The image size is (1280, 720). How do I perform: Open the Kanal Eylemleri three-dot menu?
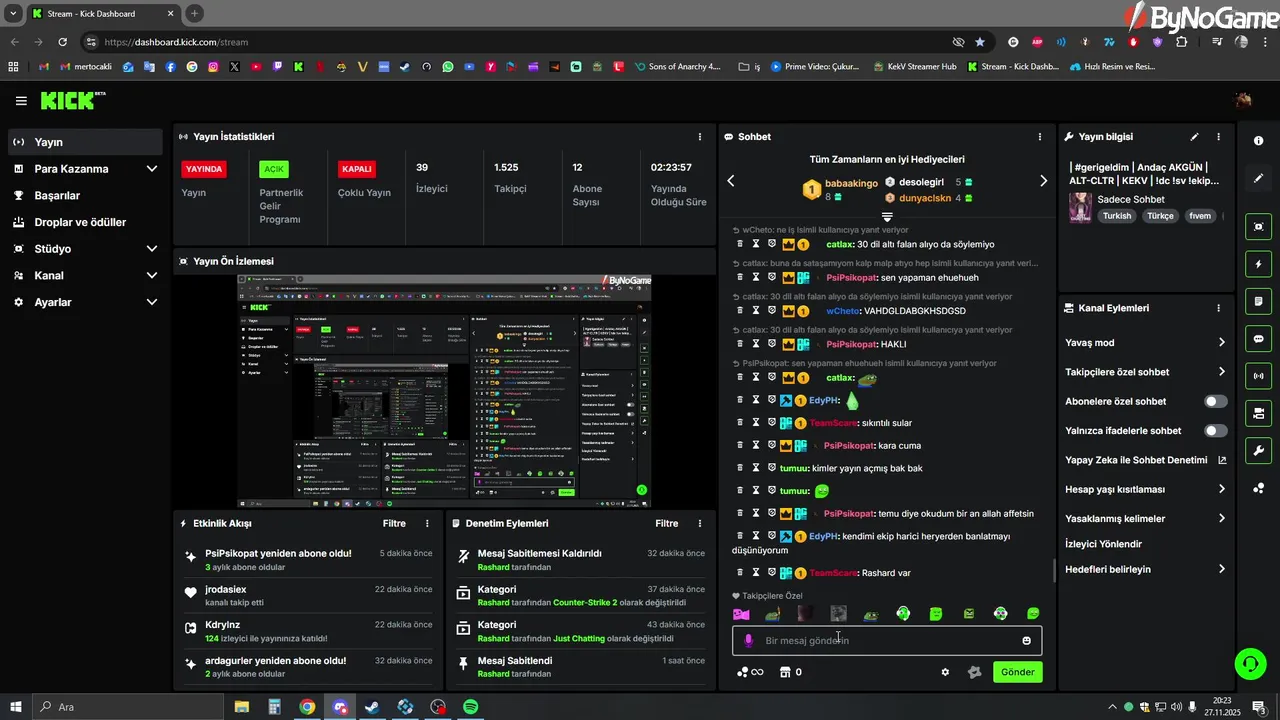(x=1218, y=308)
